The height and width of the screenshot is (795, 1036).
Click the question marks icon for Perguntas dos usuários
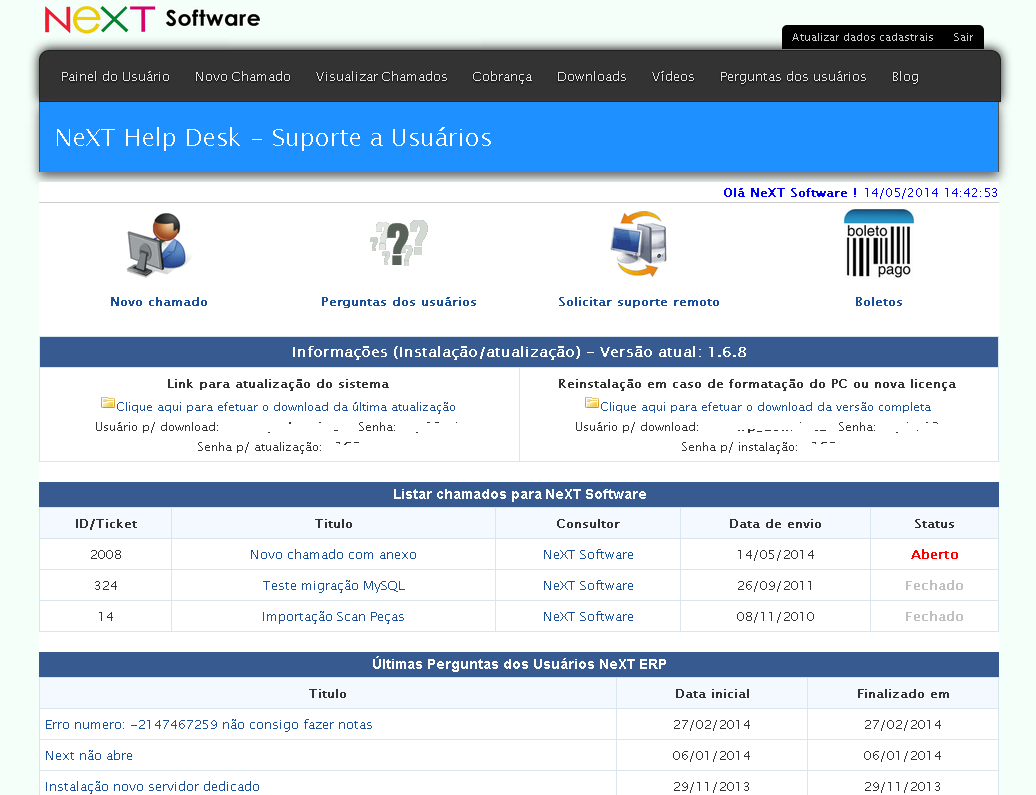click(x=398, y=240)
